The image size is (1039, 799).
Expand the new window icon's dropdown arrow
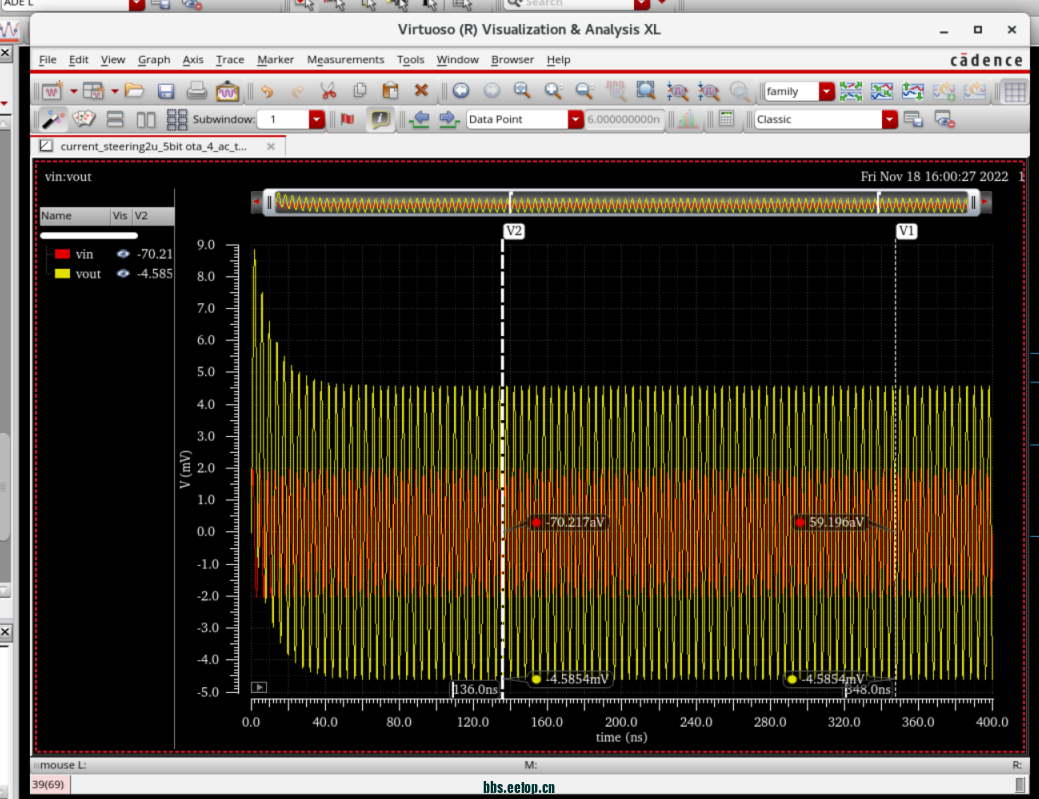[x=74, y=91]
